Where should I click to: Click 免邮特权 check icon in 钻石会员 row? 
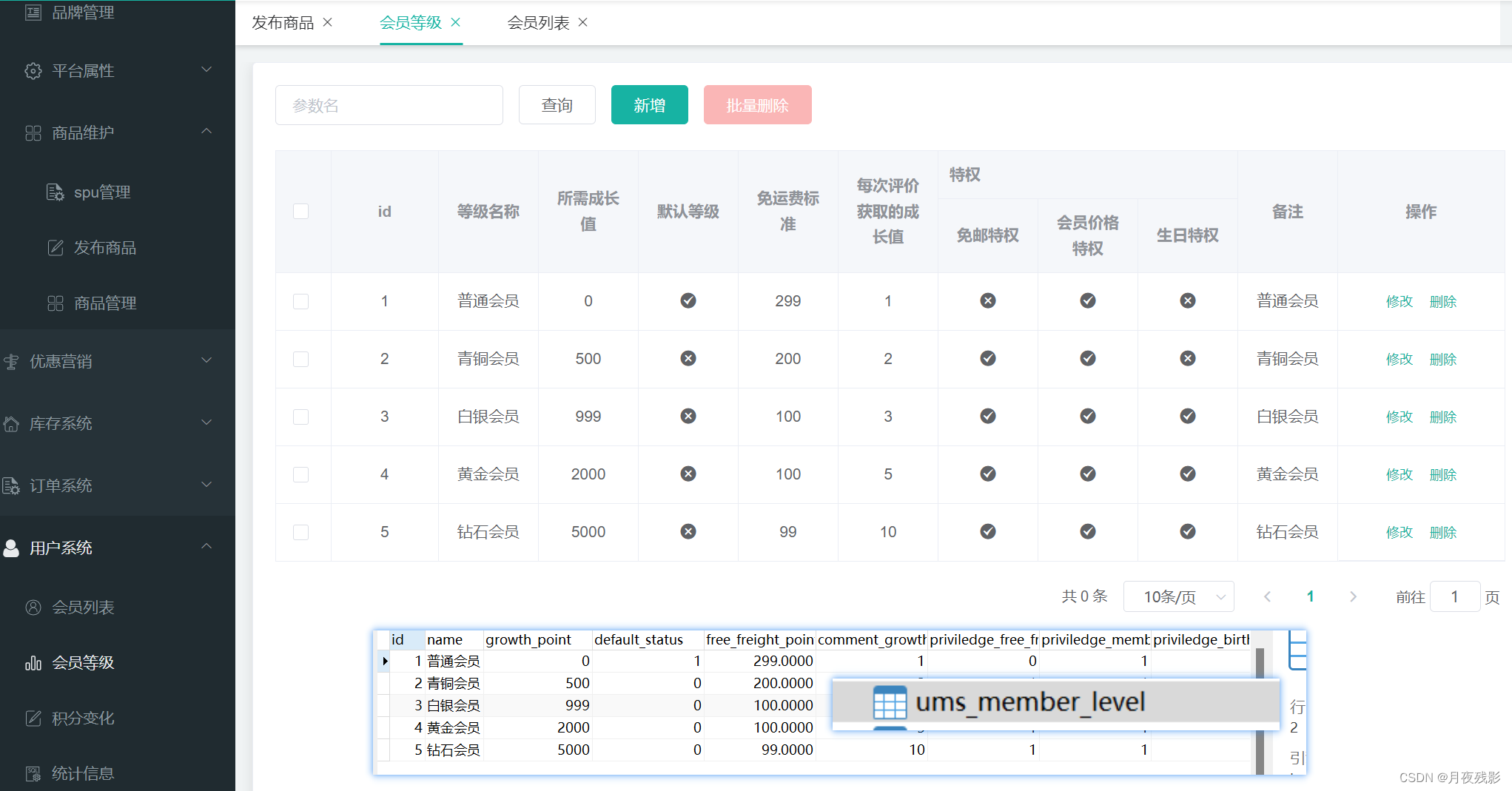point(988,531)
